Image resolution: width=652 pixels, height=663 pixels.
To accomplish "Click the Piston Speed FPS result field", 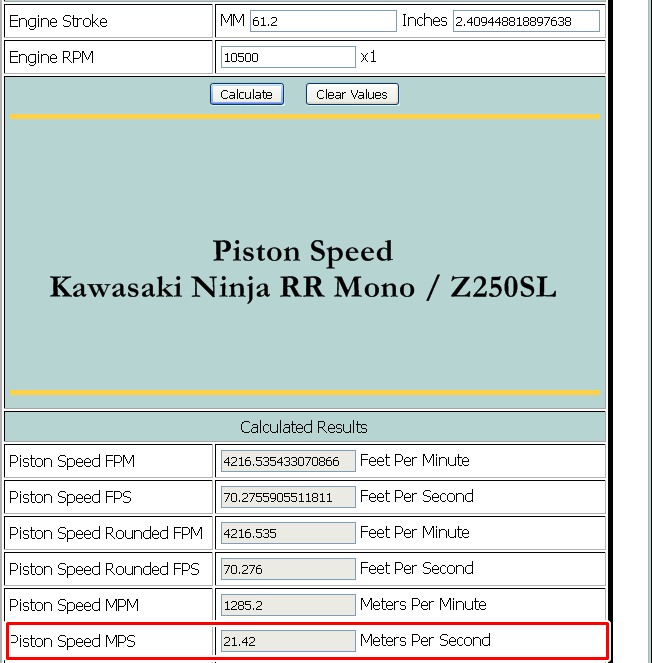I will pos(288,498).
